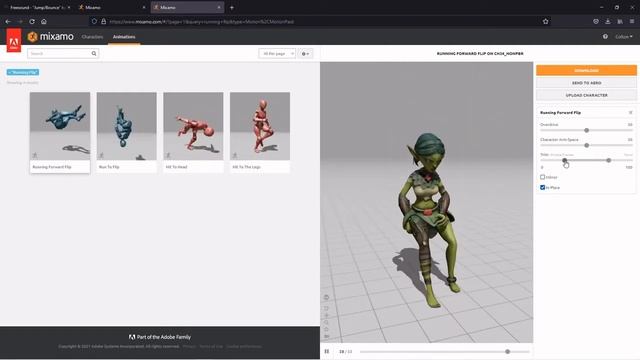Image resolution: width=640 pixels, height=360 pixels.
Task: Click the playback scrubber handle
Action: pos(507,351)
